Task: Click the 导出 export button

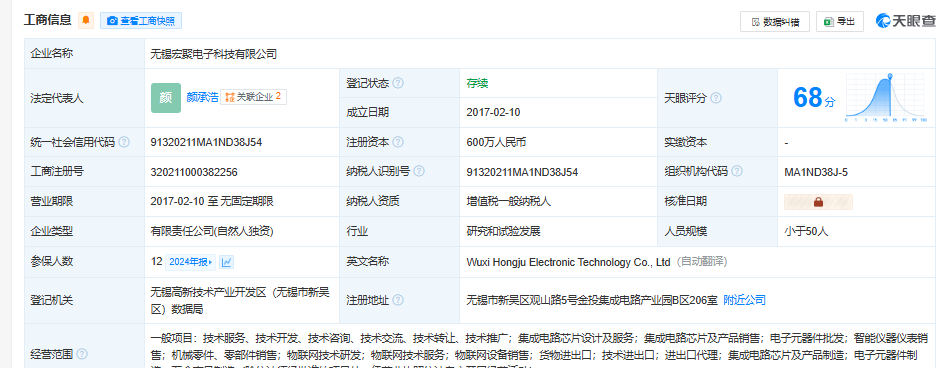Action: click(x=840, y=22)
